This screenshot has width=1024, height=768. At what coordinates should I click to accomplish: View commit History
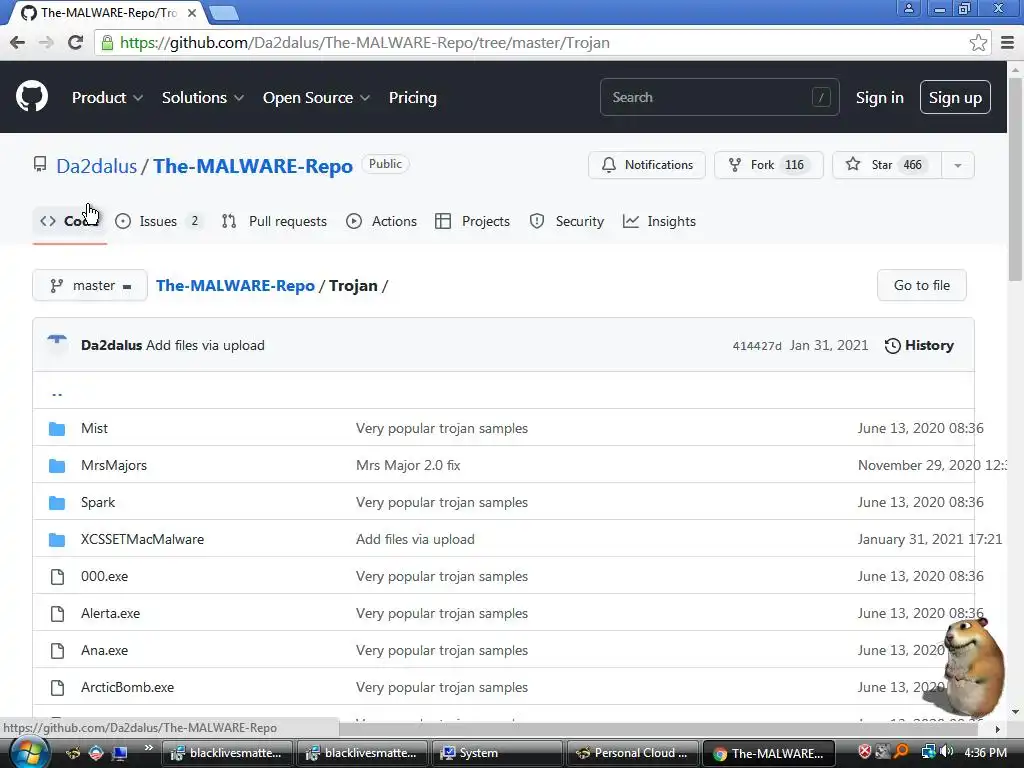point(919,345)
